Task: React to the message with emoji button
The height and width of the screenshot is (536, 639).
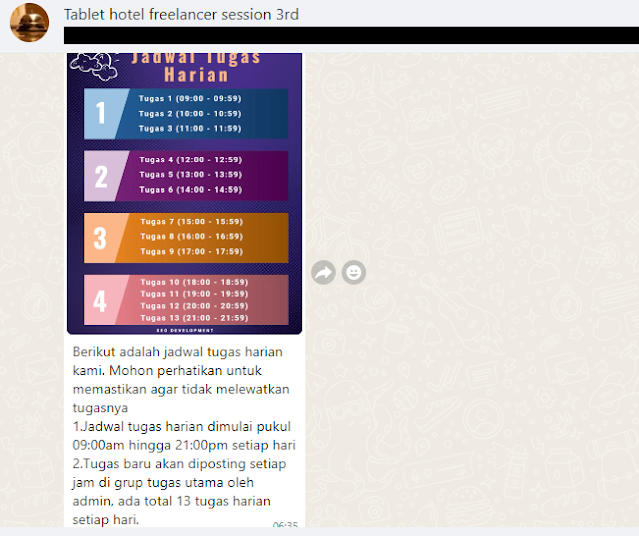Action: (x=354, y=272)
